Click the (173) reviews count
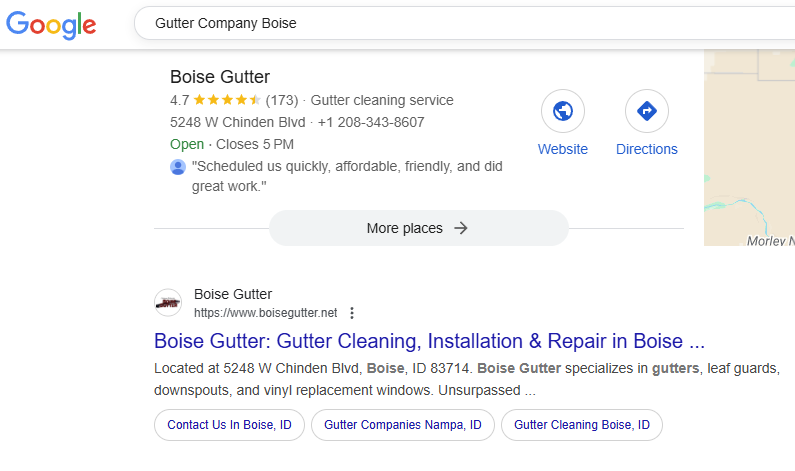Viewport: 795px width, 471px height. (282, 100)
